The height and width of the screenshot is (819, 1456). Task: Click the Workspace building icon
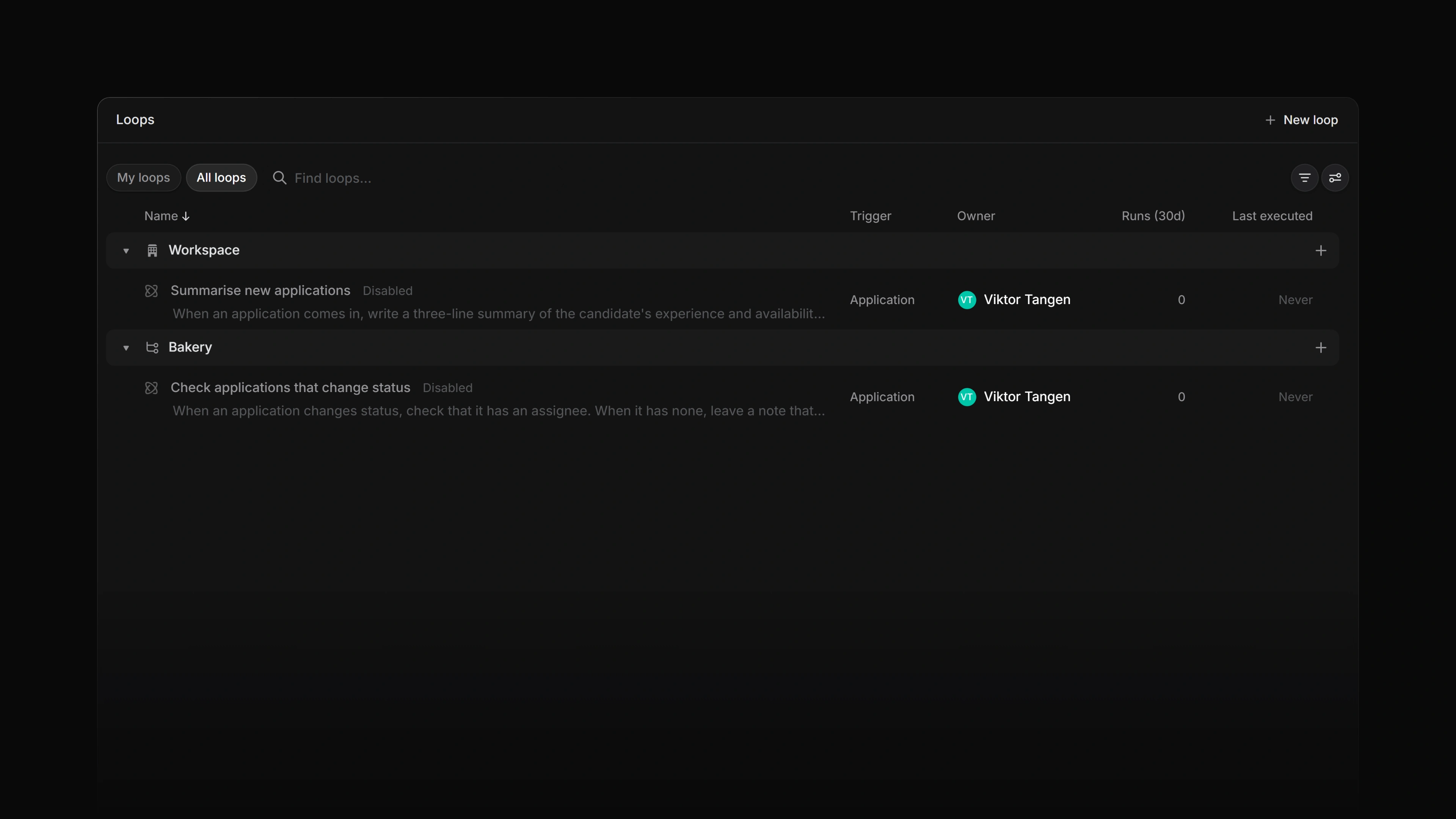pos(152,250)
